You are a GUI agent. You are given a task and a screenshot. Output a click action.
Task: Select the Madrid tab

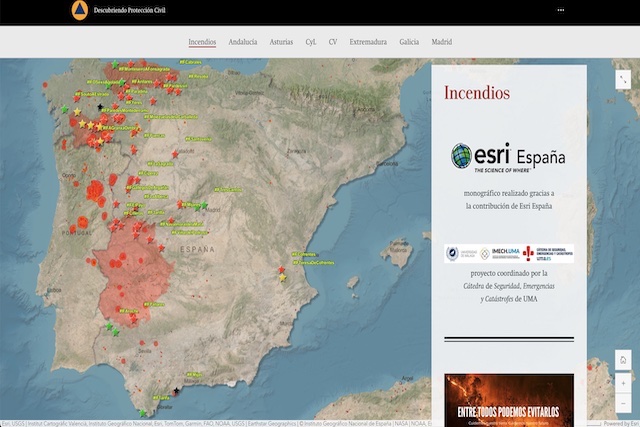pyautogui.click(x=441, y=42)
